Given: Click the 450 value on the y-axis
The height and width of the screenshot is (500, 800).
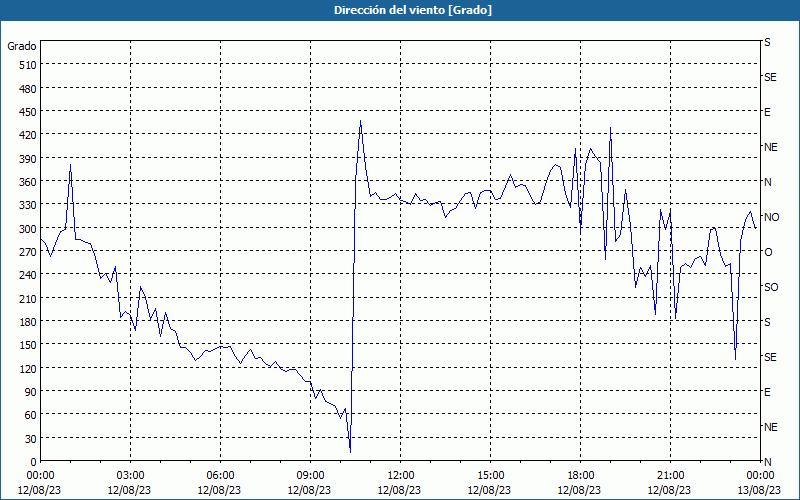Looking at the screenshot, I should tap(27, 112).
